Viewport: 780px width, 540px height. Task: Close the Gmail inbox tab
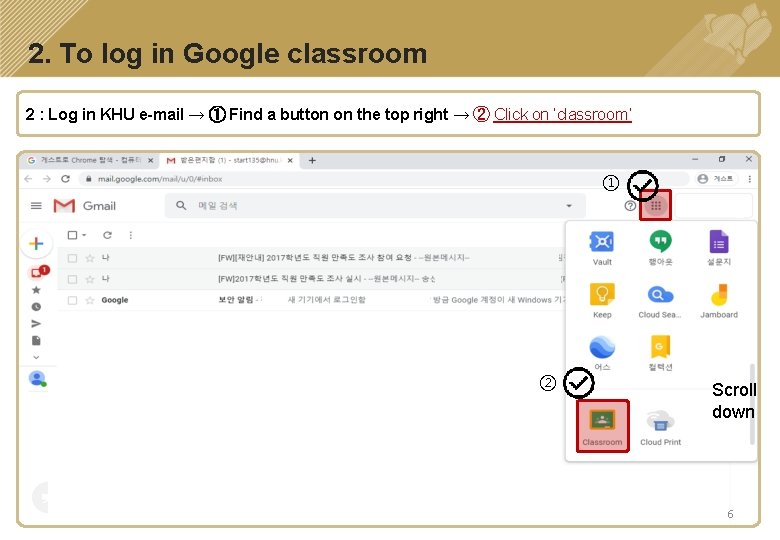click(290, 160)
